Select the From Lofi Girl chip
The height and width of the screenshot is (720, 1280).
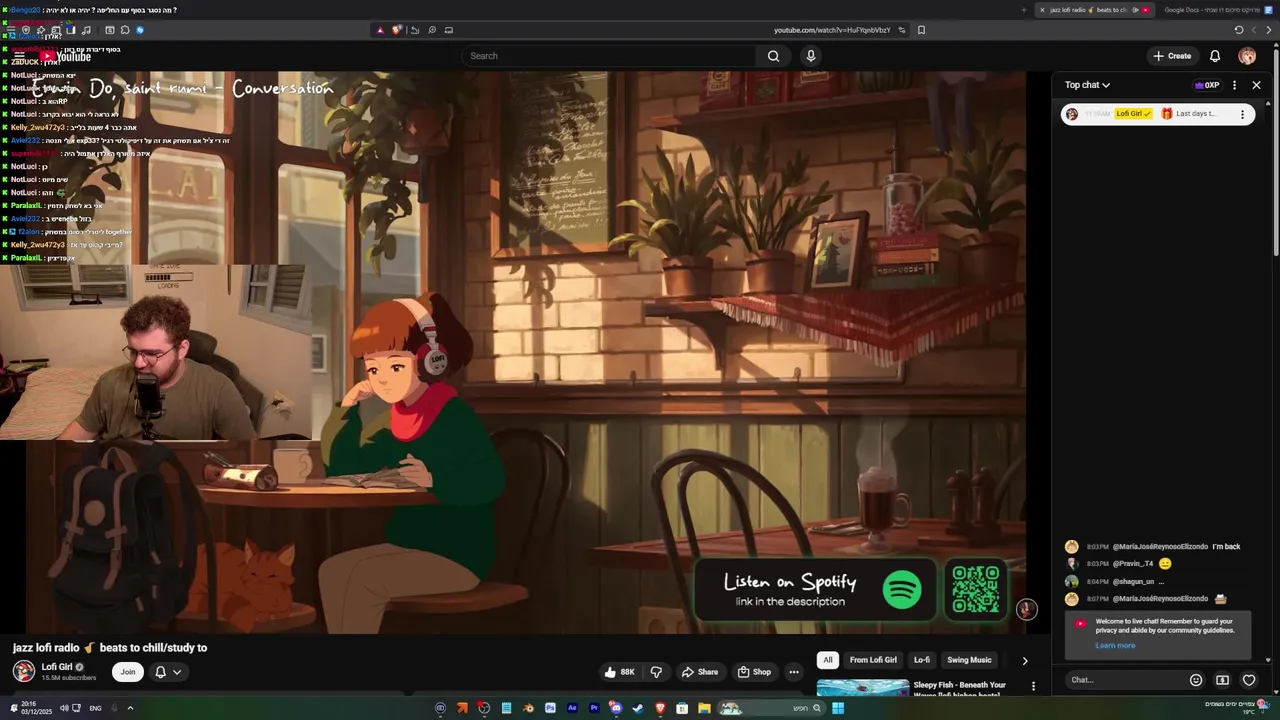coord(873,660)
